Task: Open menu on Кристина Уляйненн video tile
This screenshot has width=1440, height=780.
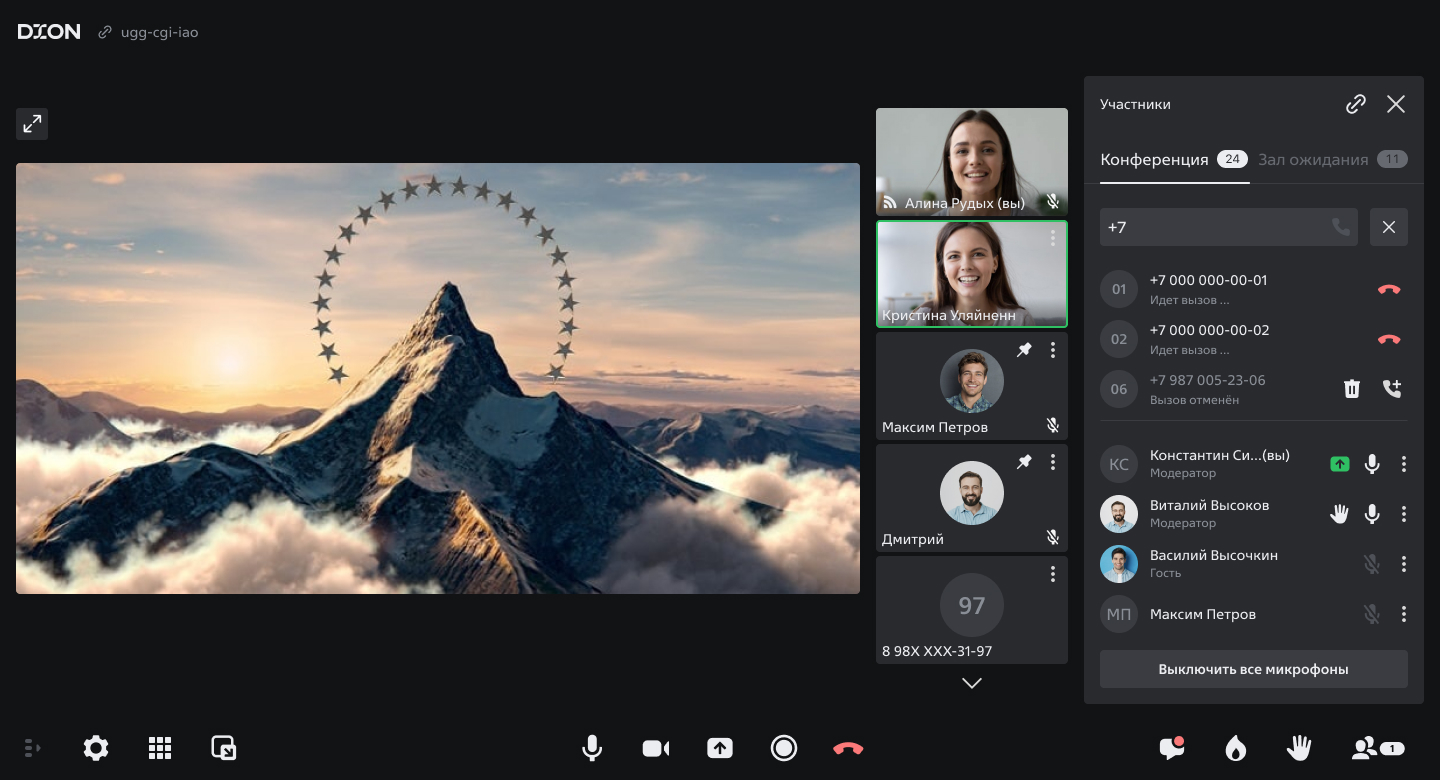Action: point(1052,238)
